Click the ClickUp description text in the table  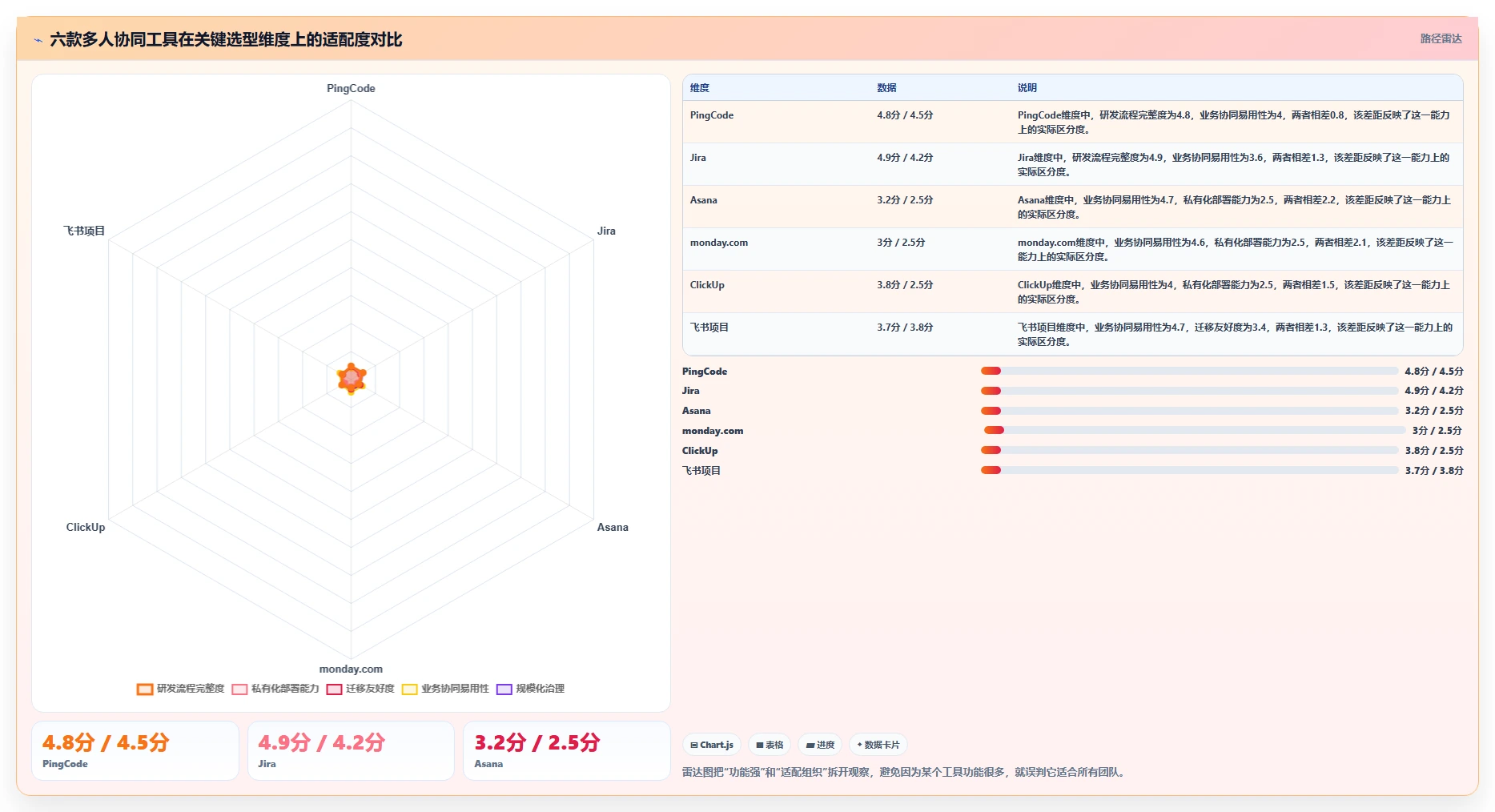tap(1233, 291)
